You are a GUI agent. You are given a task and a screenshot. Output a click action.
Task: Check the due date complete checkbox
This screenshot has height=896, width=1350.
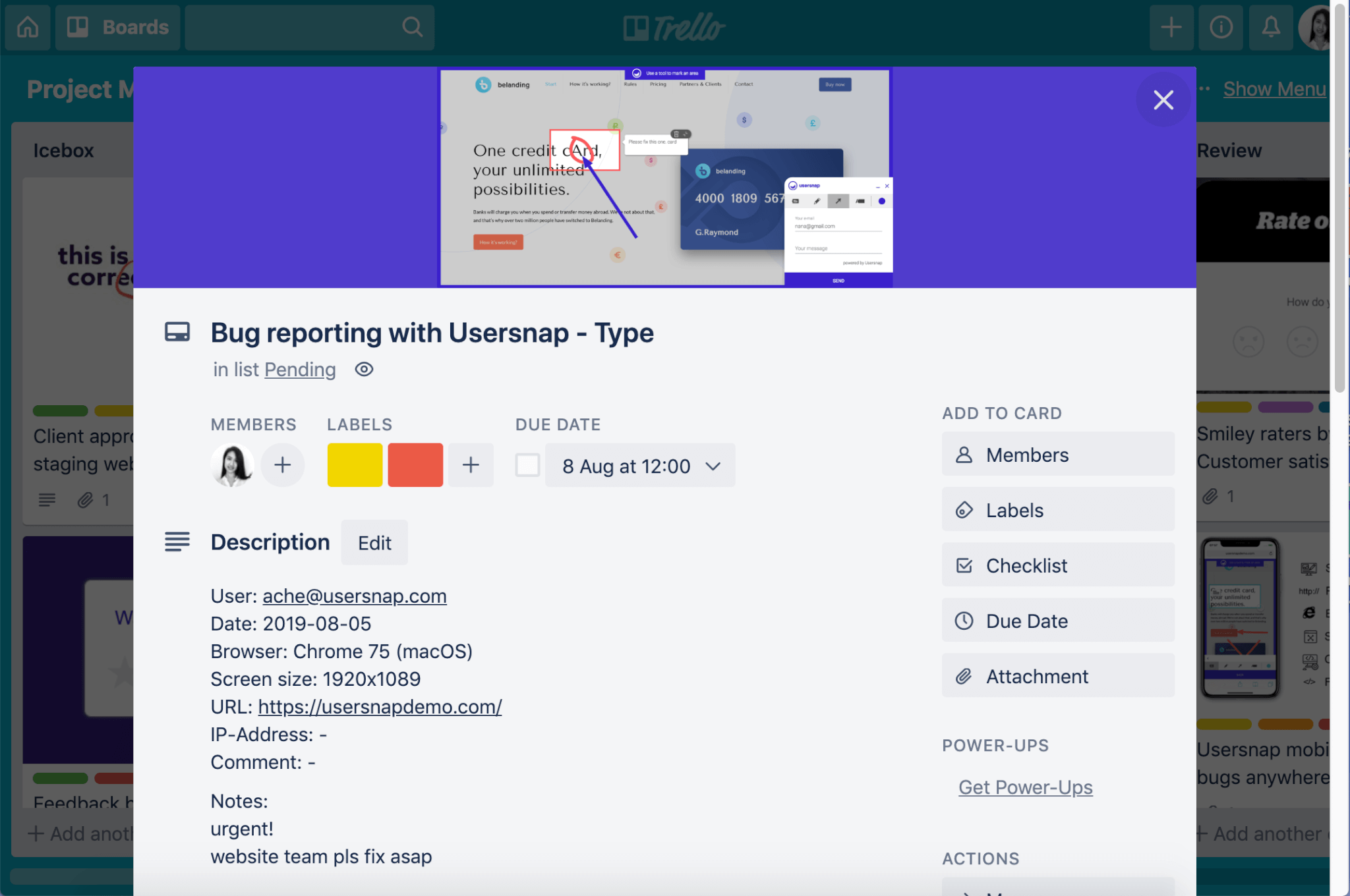[527, 465]
